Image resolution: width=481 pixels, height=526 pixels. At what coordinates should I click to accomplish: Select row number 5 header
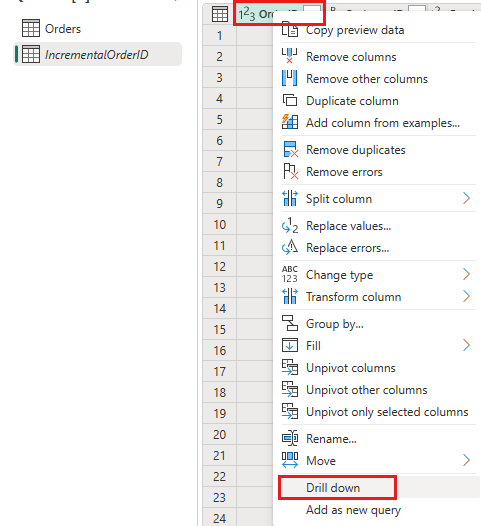tap(220, 119)
